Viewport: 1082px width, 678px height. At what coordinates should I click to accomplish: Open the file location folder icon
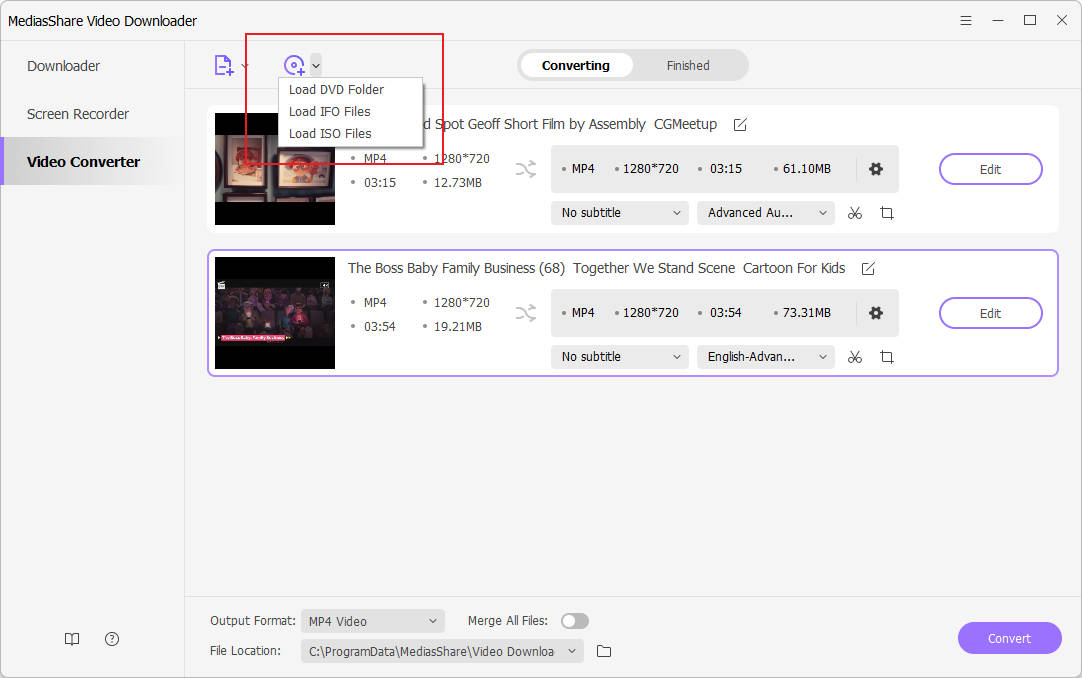pyautogui.click(x=604, y=651)
